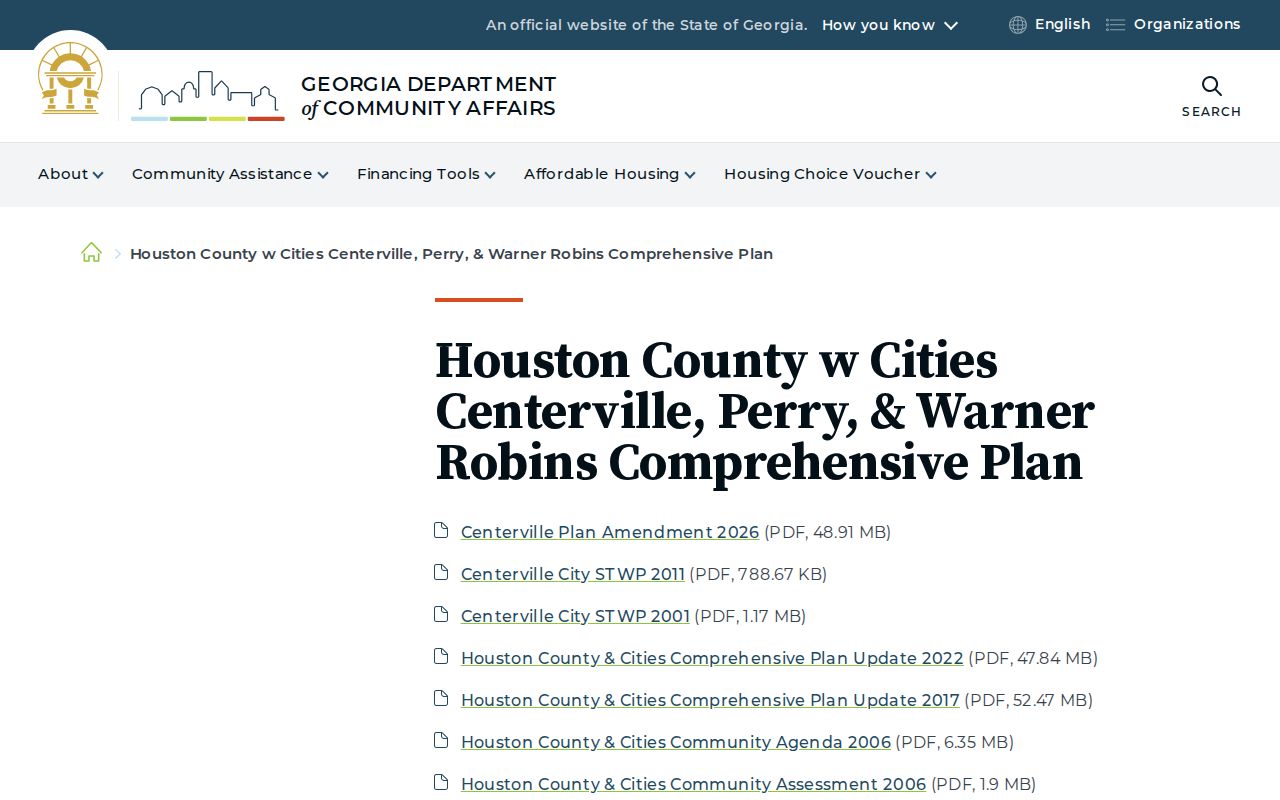Viewport: 1280px width, 800px height.
Task: Click the breadcrumb page title text
Action: (451, 254)
